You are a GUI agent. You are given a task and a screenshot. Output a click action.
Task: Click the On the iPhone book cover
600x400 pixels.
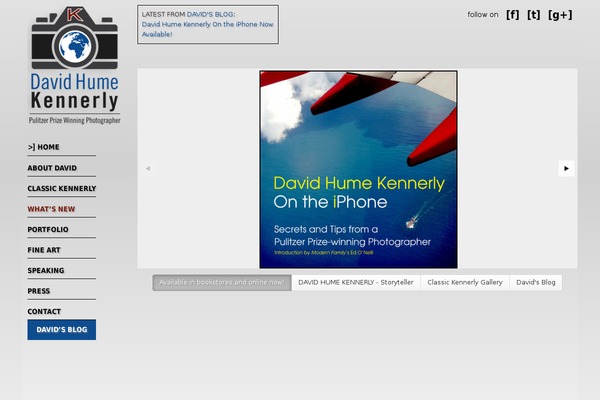pyautogui.click(x=358, y=169)
